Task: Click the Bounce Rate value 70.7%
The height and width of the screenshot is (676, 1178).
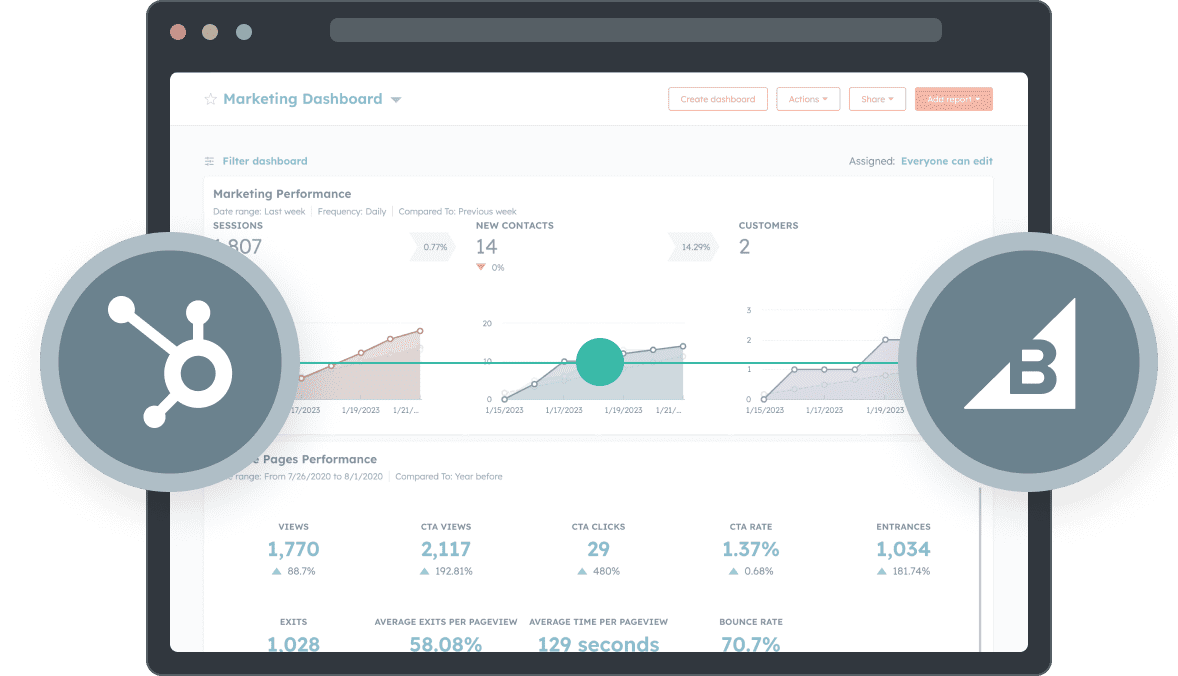Action: click(751, 644)
